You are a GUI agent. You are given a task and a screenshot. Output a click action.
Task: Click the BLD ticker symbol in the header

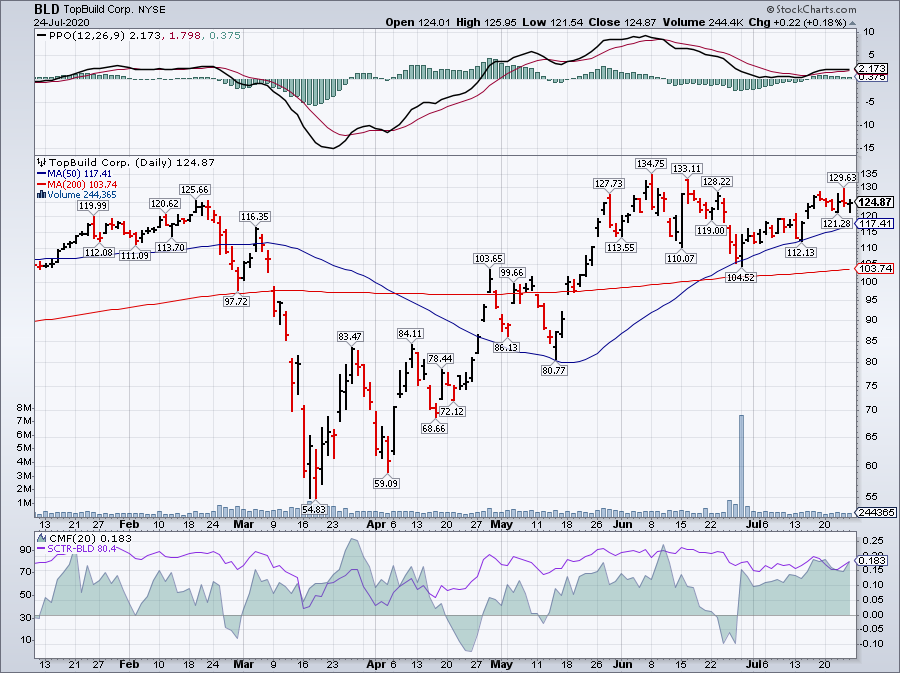(46, 9)
